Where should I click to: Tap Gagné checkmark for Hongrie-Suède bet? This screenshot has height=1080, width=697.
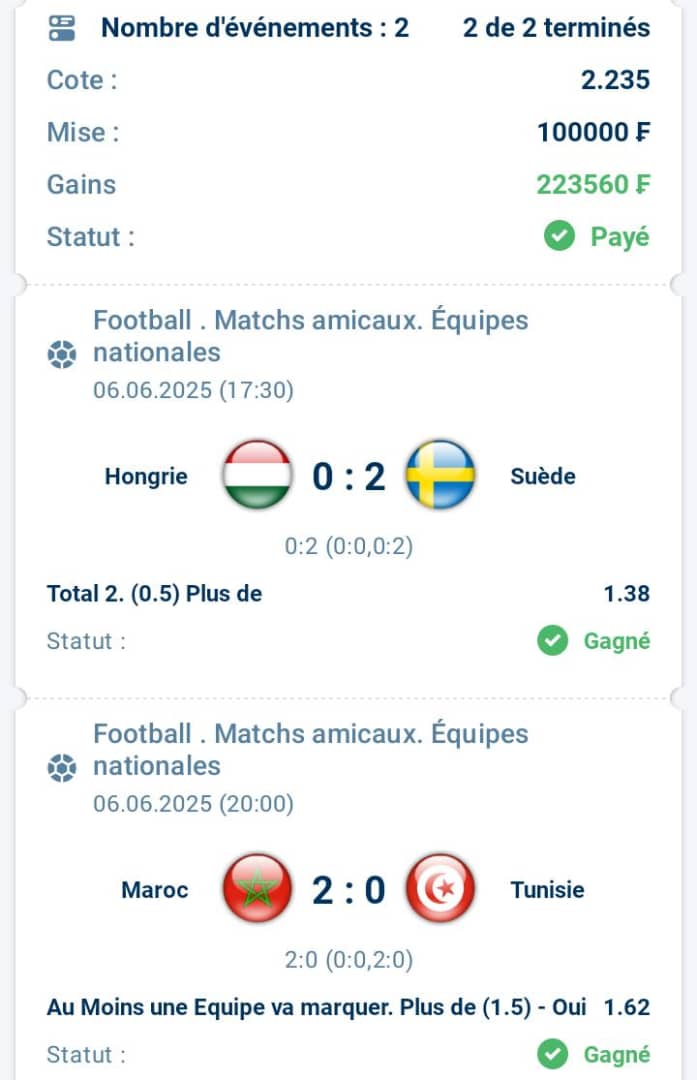[x=552, y=641]
